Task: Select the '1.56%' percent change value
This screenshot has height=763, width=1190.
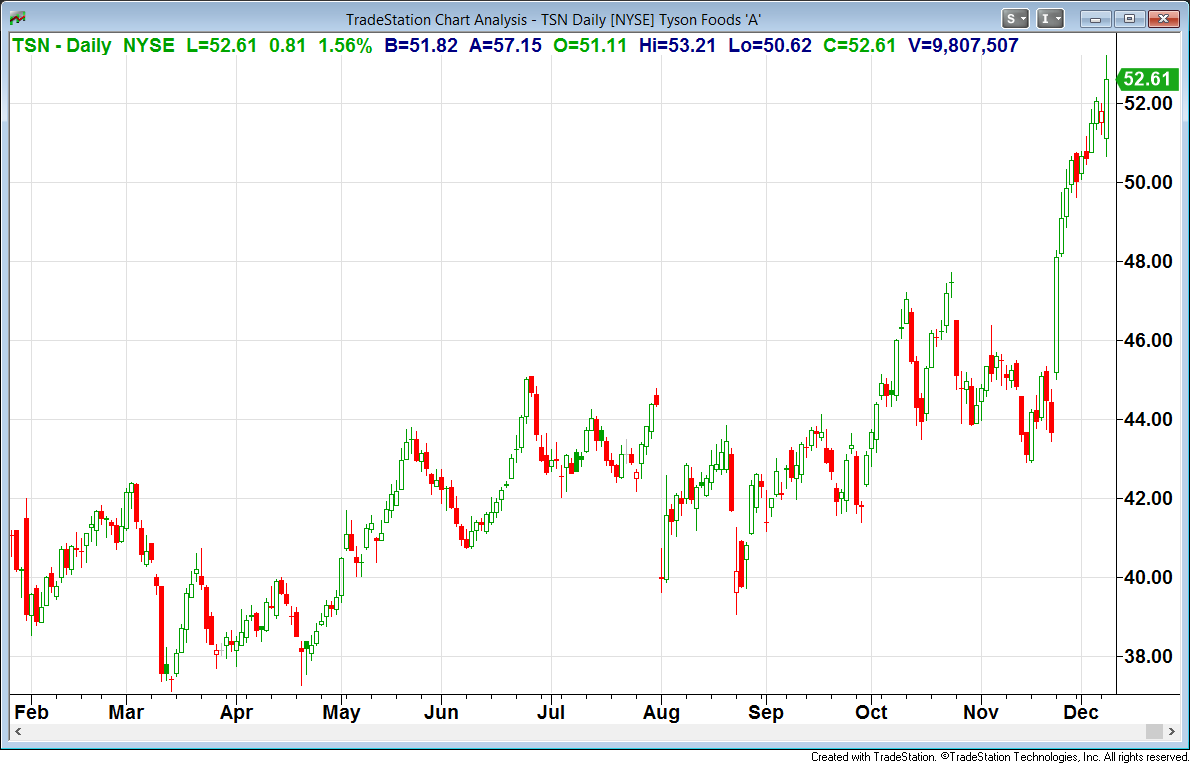Action: 345,46
